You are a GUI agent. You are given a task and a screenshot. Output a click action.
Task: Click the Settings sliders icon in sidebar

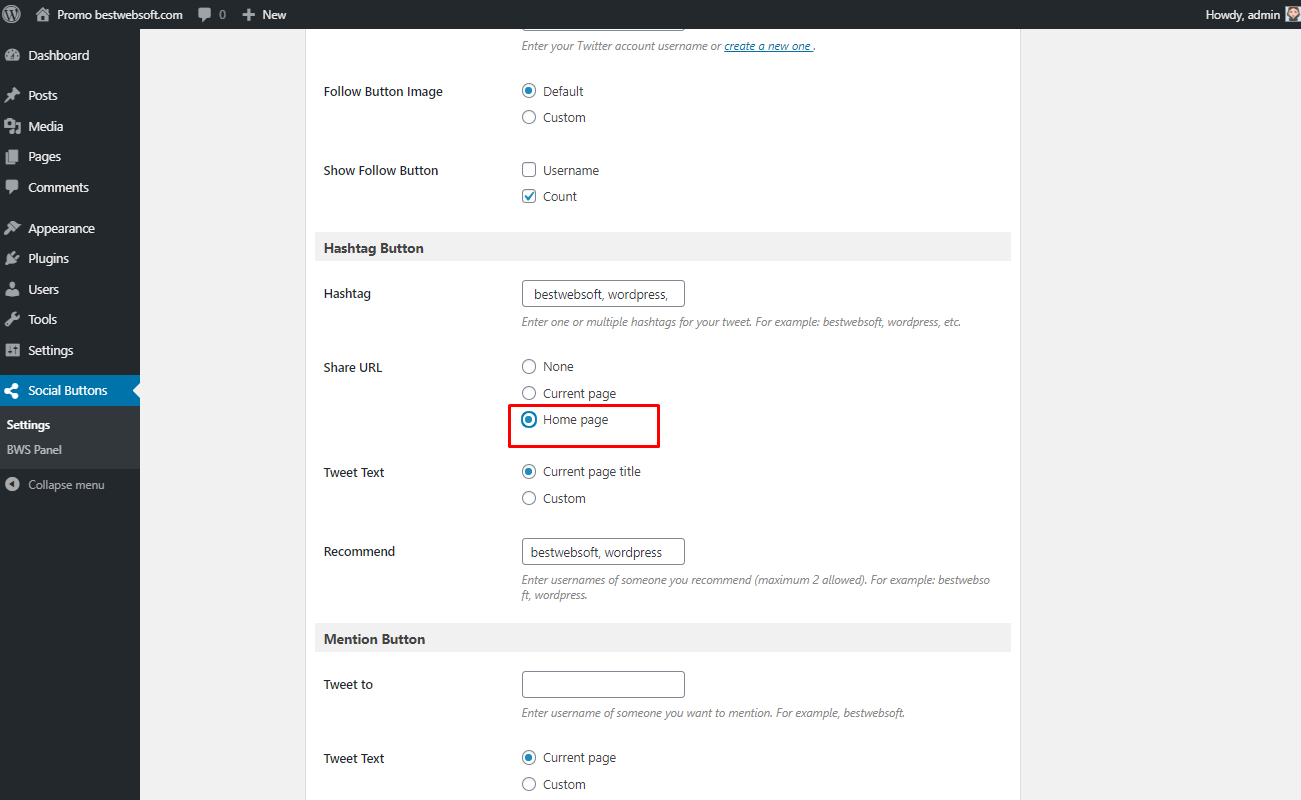(x=13, y=350)
